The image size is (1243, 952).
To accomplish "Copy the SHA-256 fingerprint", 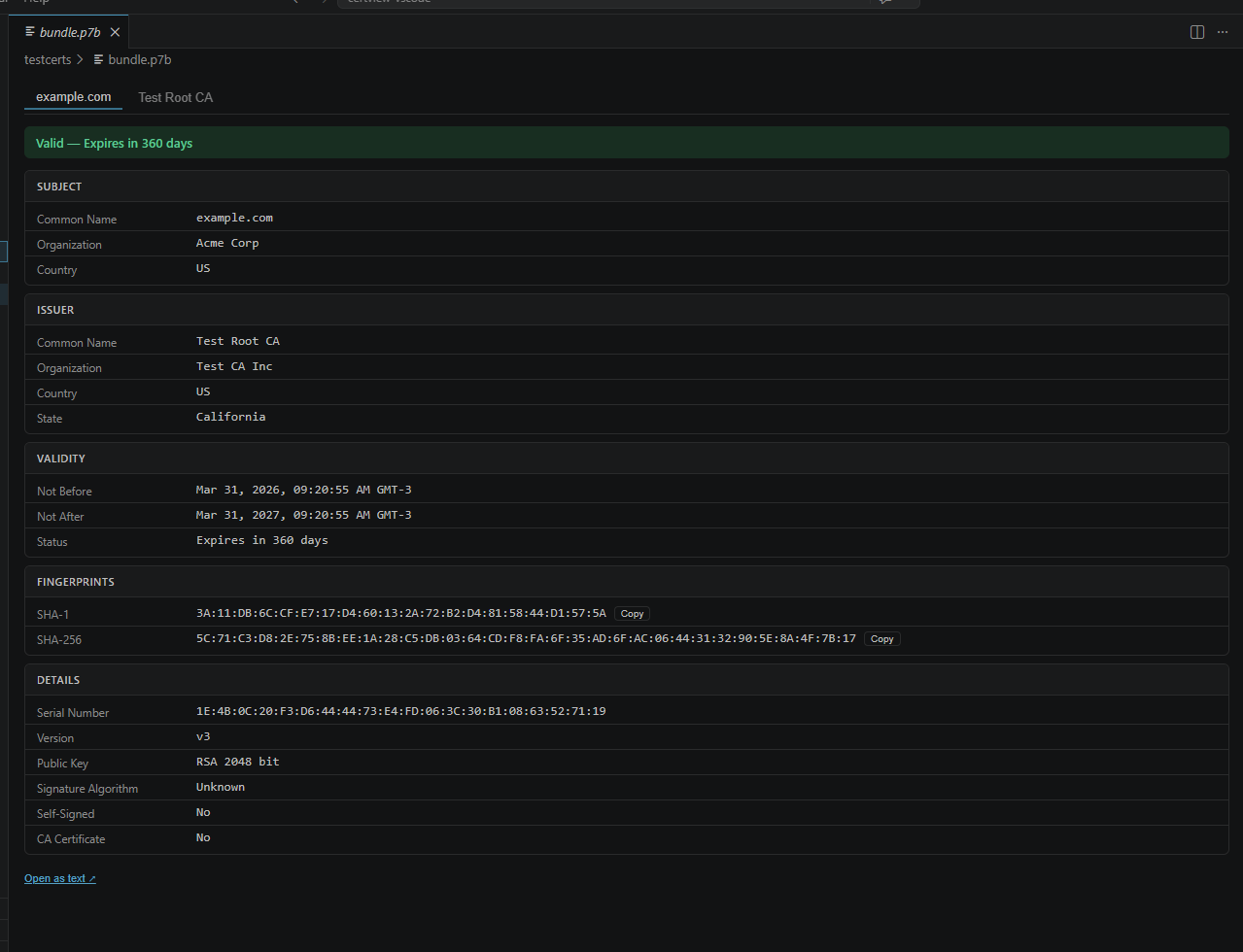I will tap(881, 638).
